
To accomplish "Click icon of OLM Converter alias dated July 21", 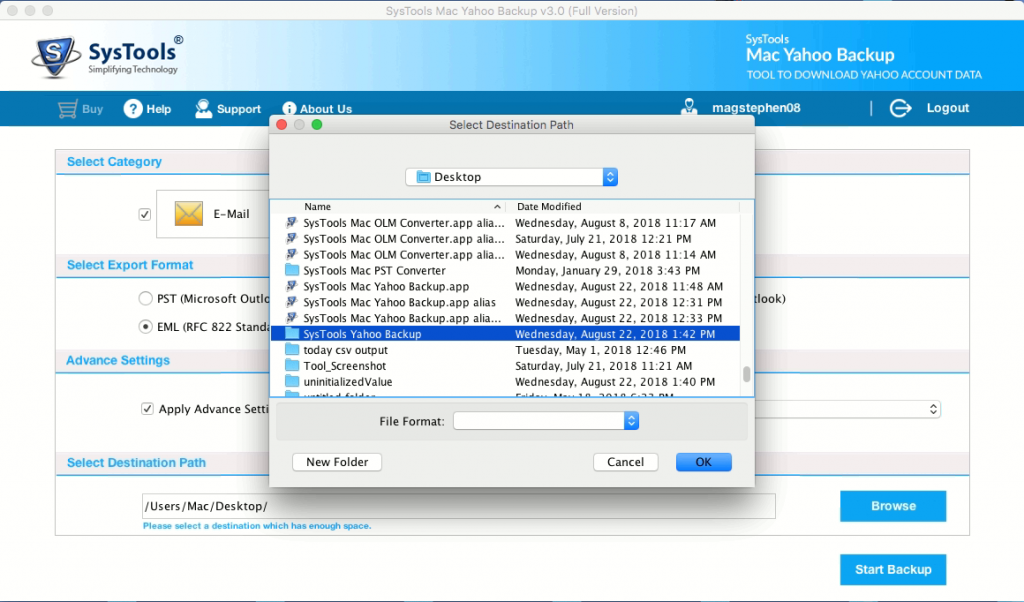I will coord(292,238).
